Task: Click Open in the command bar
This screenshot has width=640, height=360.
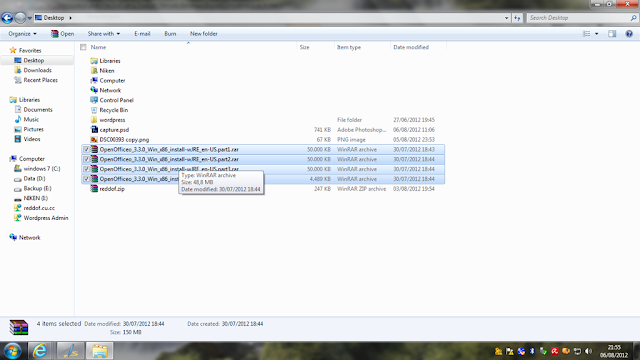Action: (62, 34)
